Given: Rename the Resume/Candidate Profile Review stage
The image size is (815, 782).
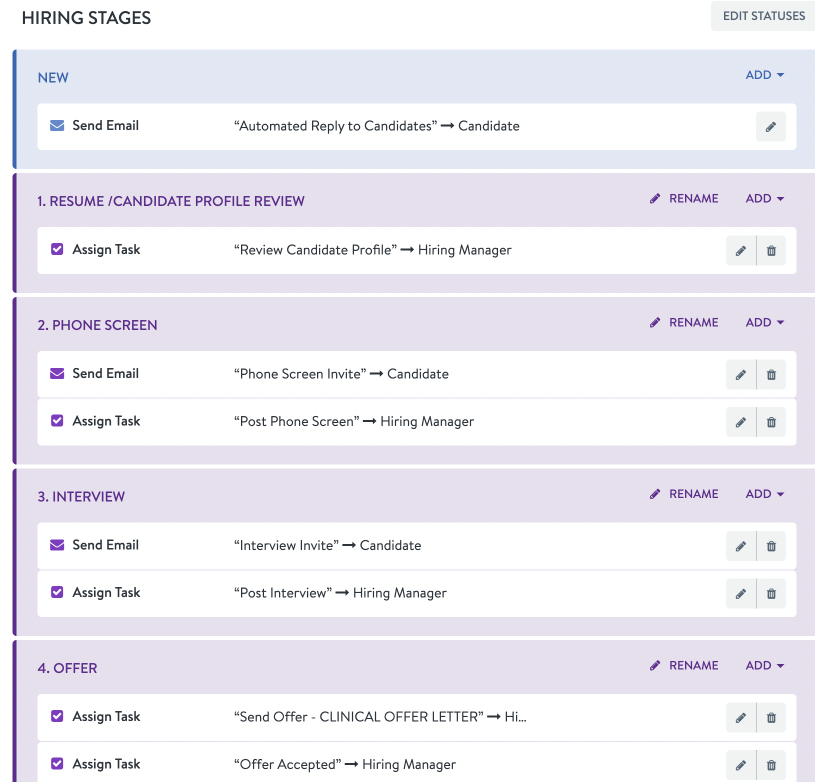Looking at the screenshot, I should pos(684,199).
